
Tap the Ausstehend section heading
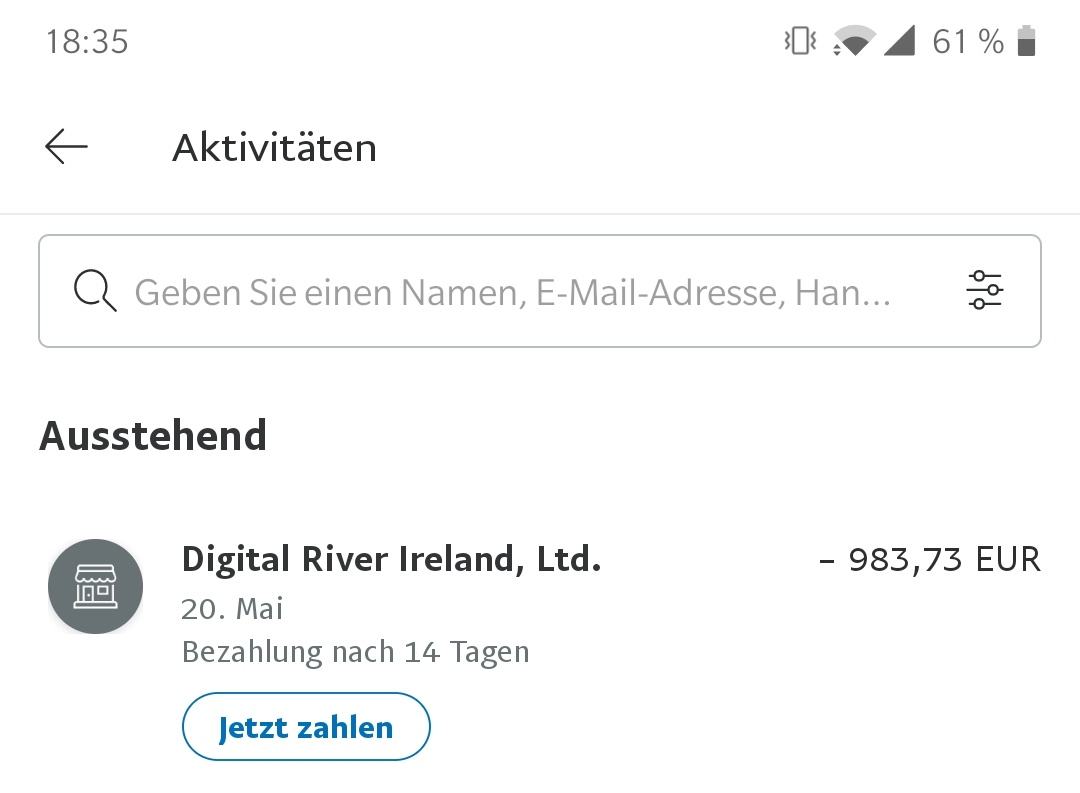pos(153,435)
